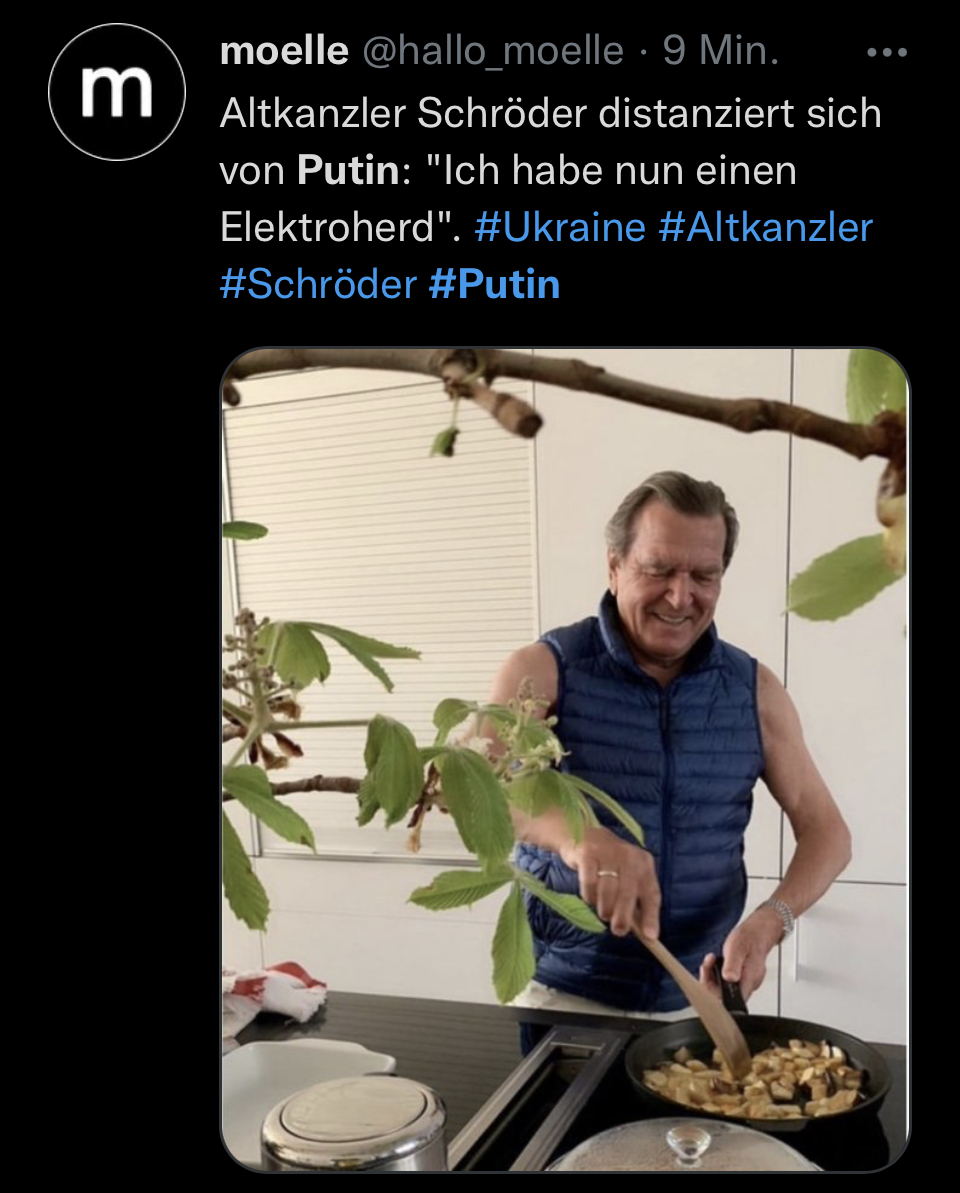The width and height of the screenshot is (960, 1193).
Task: Click the 9 Min. timestamp
Action: (720, 50)
